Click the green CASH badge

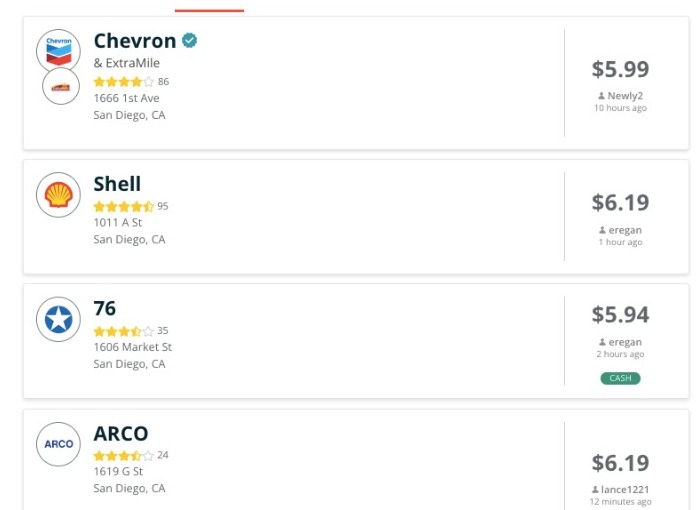tap(620, 378)
